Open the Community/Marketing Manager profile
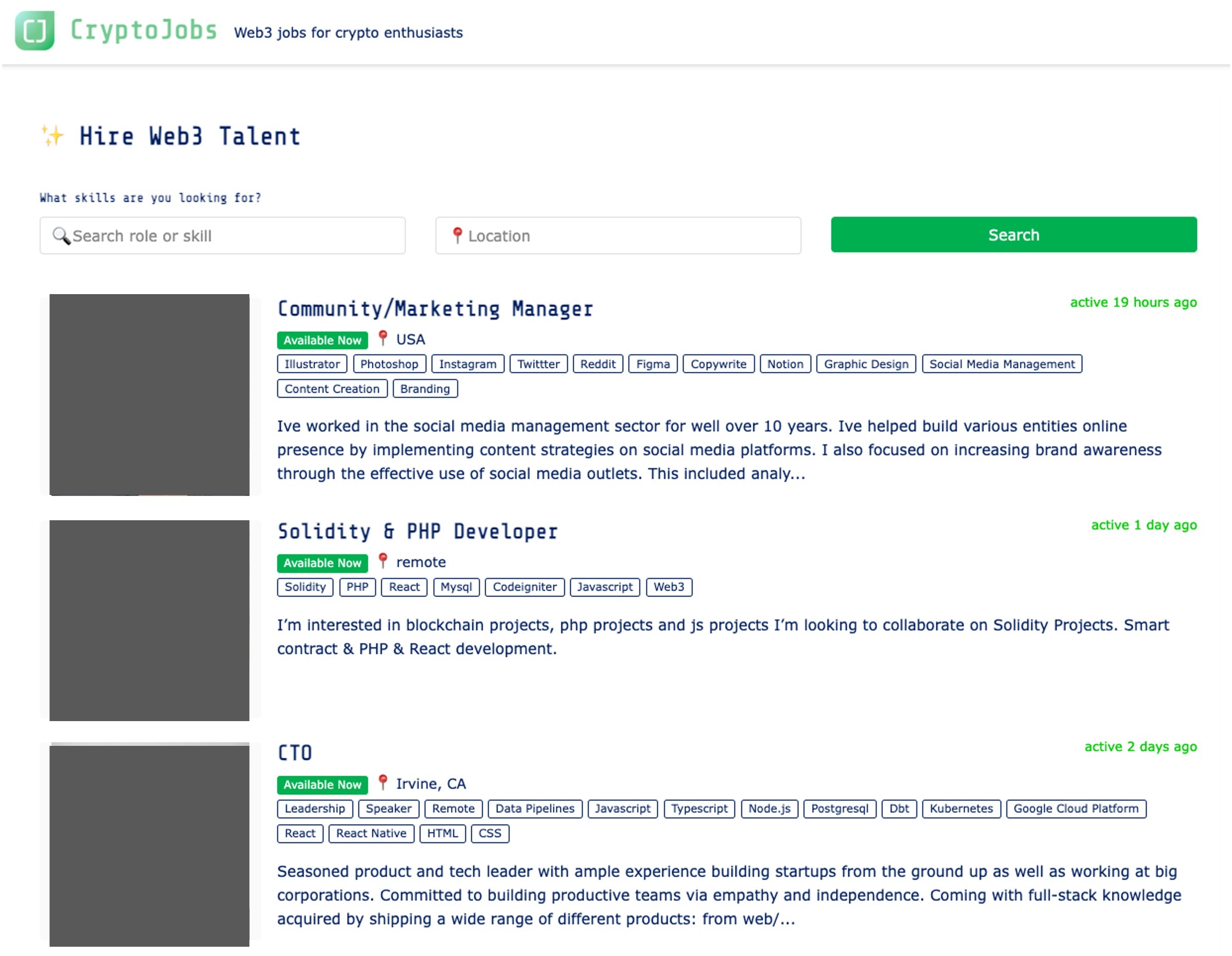Screen dimensions: 1232x956 (x=435, y=309)
